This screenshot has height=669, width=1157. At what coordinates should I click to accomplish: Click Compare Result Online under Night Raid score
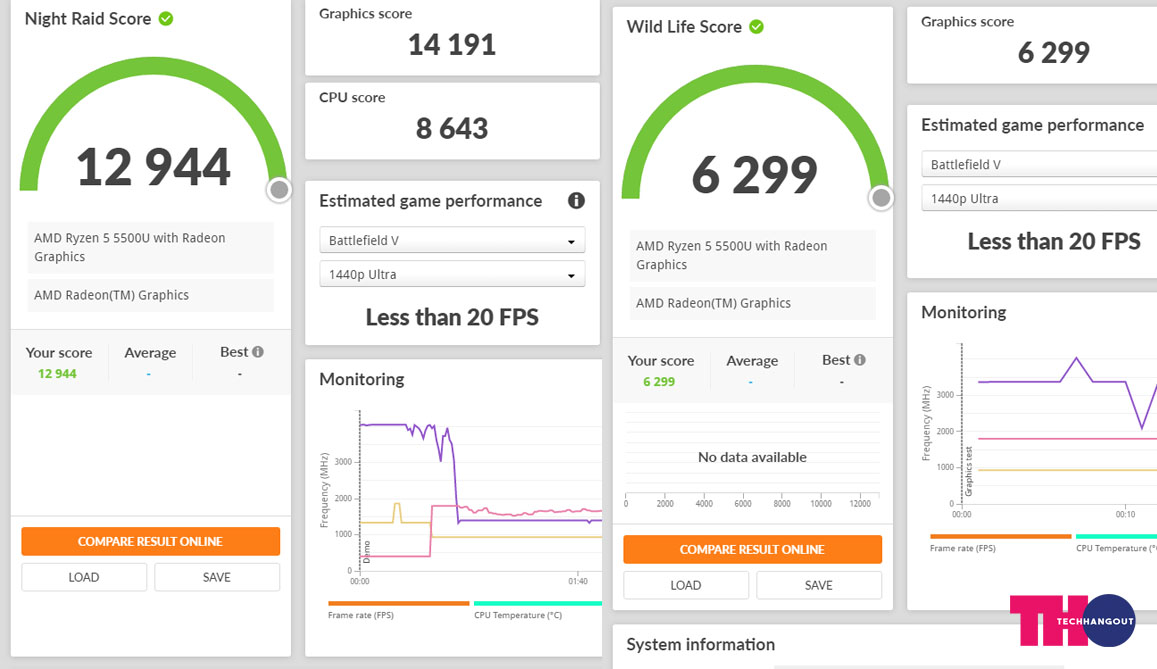pyautogui.click(x=151, y=541)
